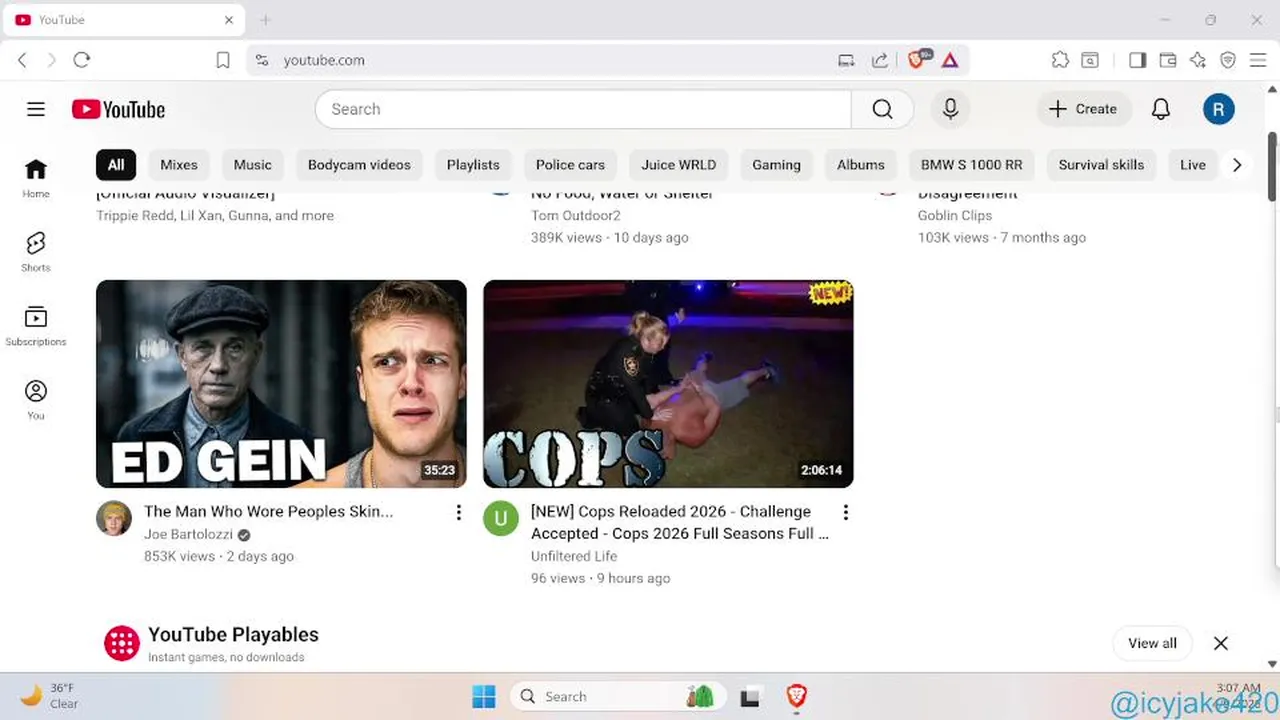Open the Windows Start menu
The height and width of the screenshot is (720, 1280).
coord(484,696)
